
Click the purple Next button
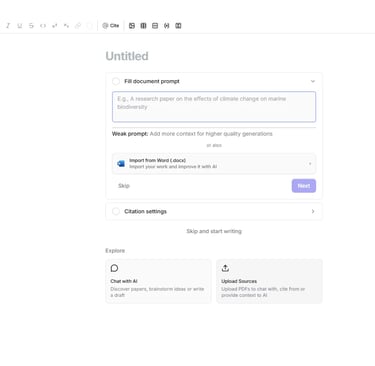[304, 186]
